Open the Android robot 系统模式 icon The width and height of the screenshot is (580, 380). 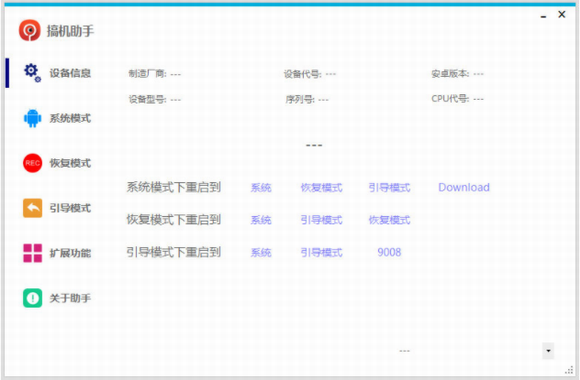pos(33,118)
